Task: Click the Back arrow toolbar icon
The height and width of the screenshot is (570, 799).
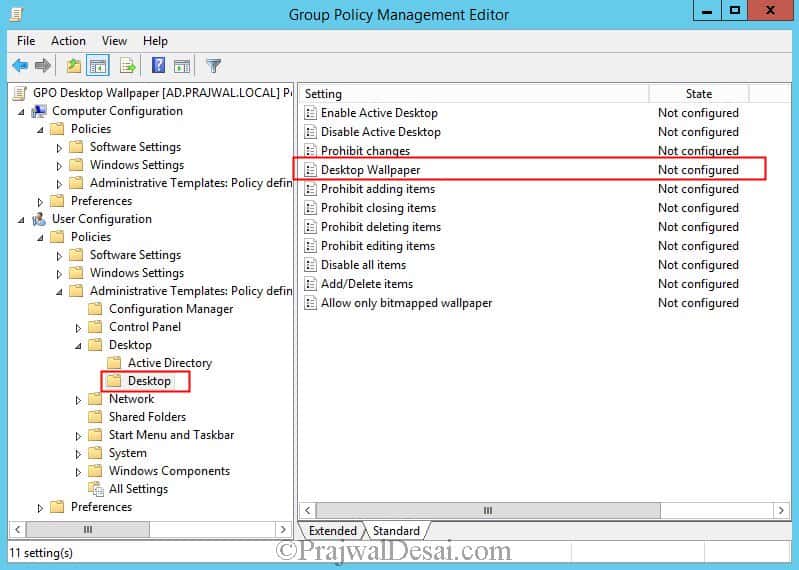Action: click(x=20, y=66)
